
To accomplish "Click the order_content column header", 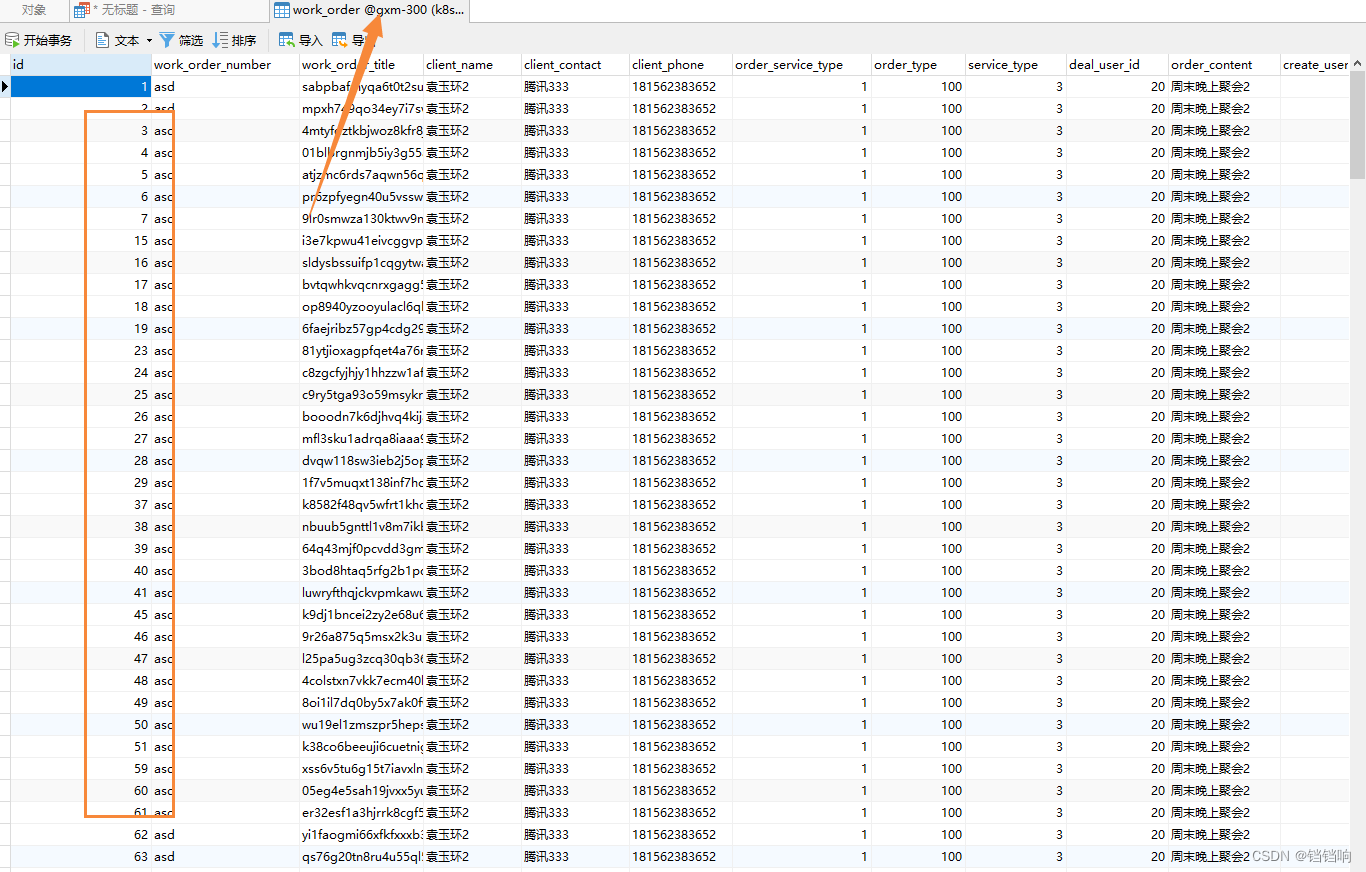I will [1224, 64].
